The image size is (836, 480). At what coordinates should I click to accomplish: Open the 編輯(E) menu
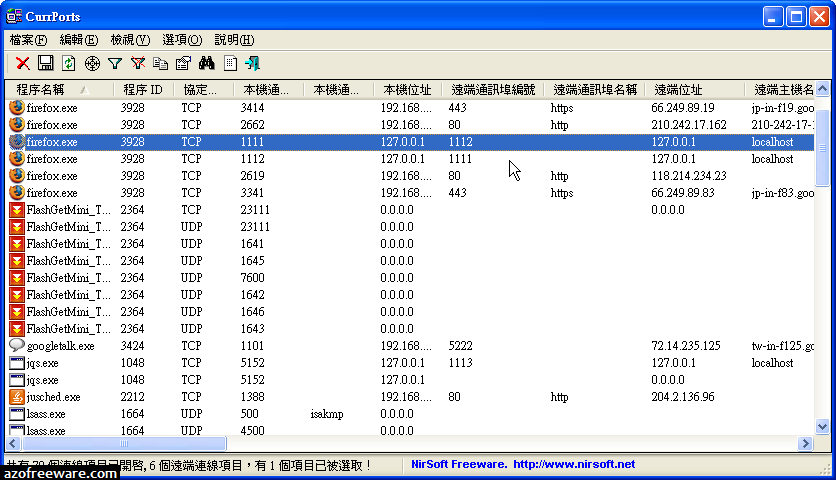(79, 40)
